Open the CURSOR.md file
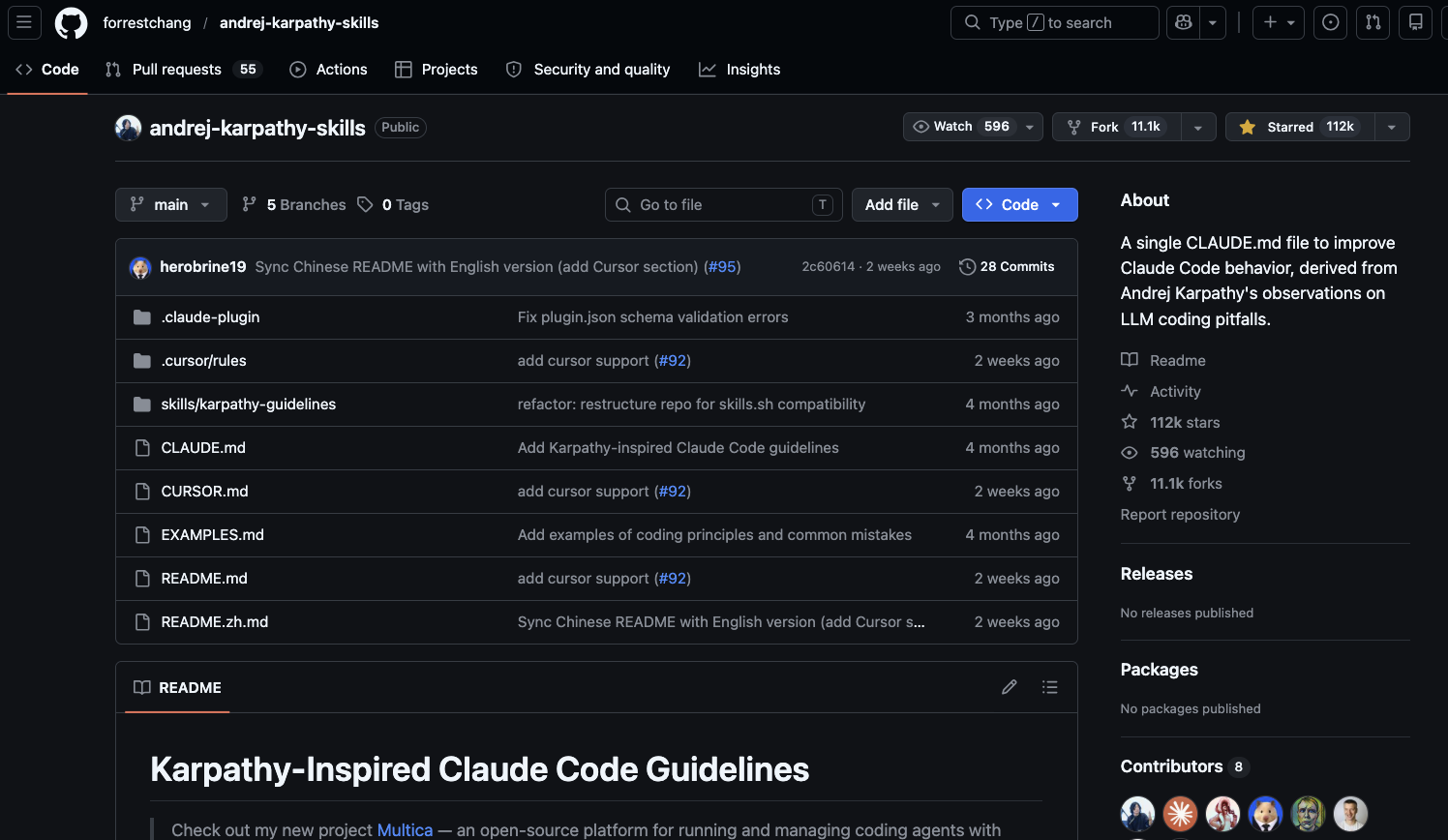The image size is (1448, 840). [x=204, y=492]
